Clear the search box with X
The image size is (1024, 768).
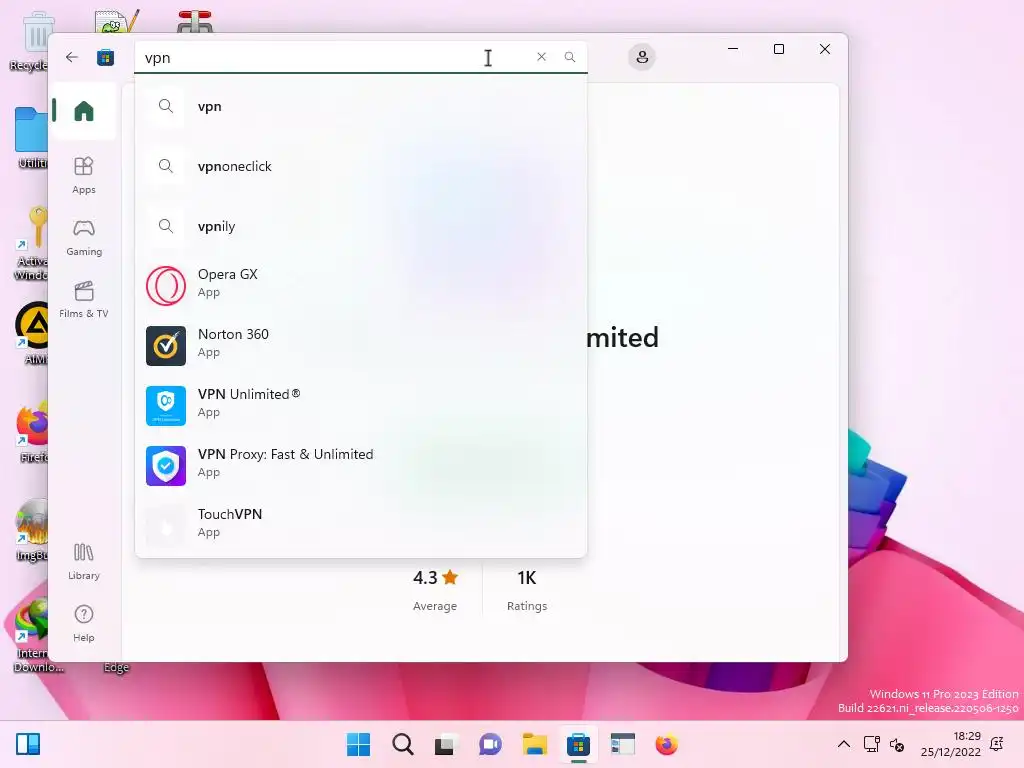(x=541, y=57)
